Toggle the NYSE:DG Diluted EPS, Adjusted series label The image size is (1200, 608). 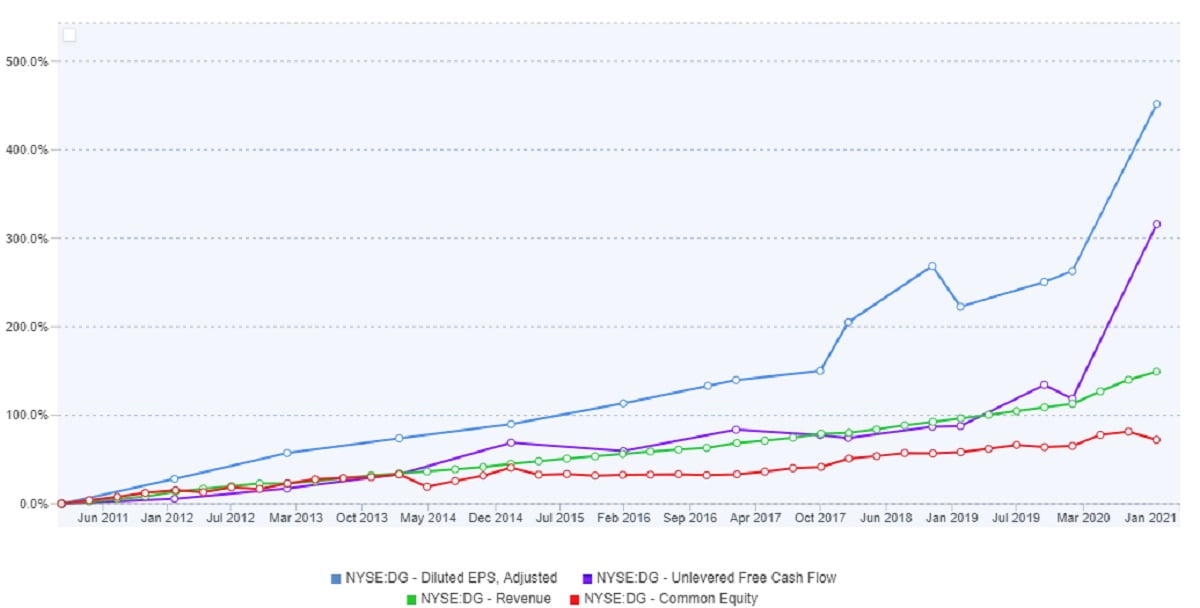pyautogui.click(x=450, y=578)
